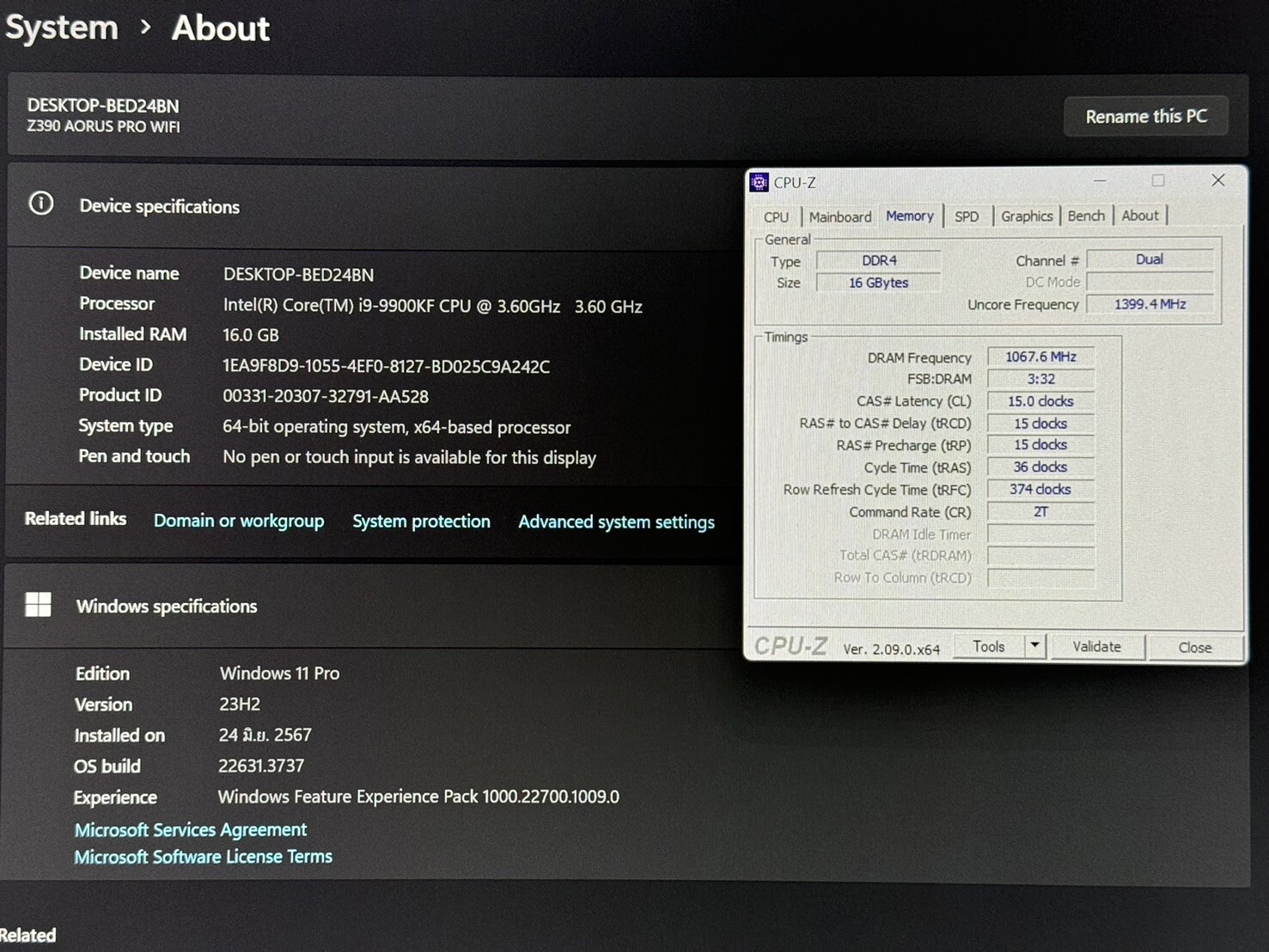
Task: Open Microsoft Services Agreement link
Action: click(191, 830)
